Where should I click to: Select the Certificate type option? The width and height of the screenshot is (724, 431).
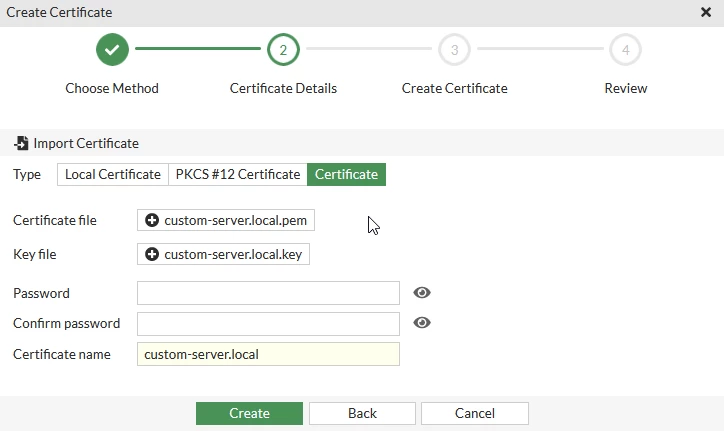tap(346, 174)
